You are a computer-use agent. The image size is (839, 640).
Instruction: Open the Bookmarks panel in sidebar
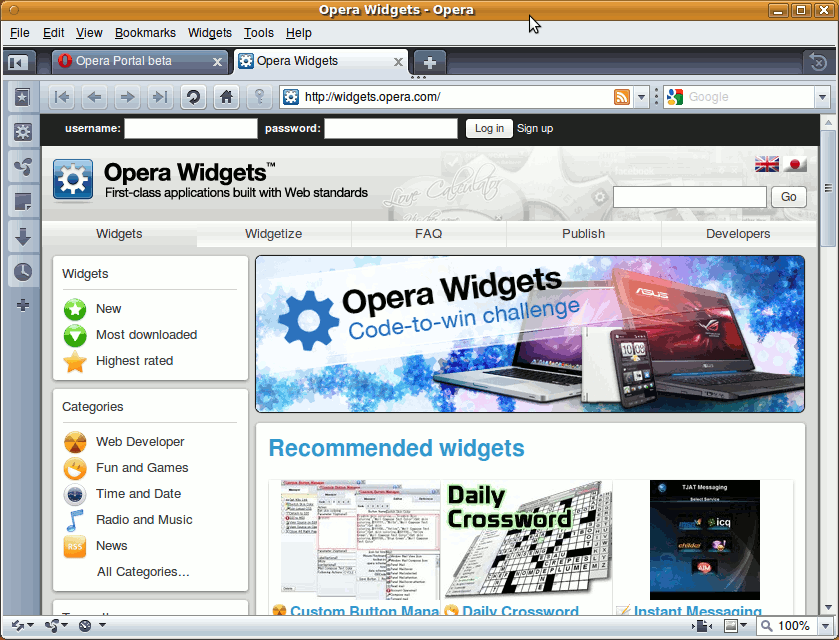22,98
